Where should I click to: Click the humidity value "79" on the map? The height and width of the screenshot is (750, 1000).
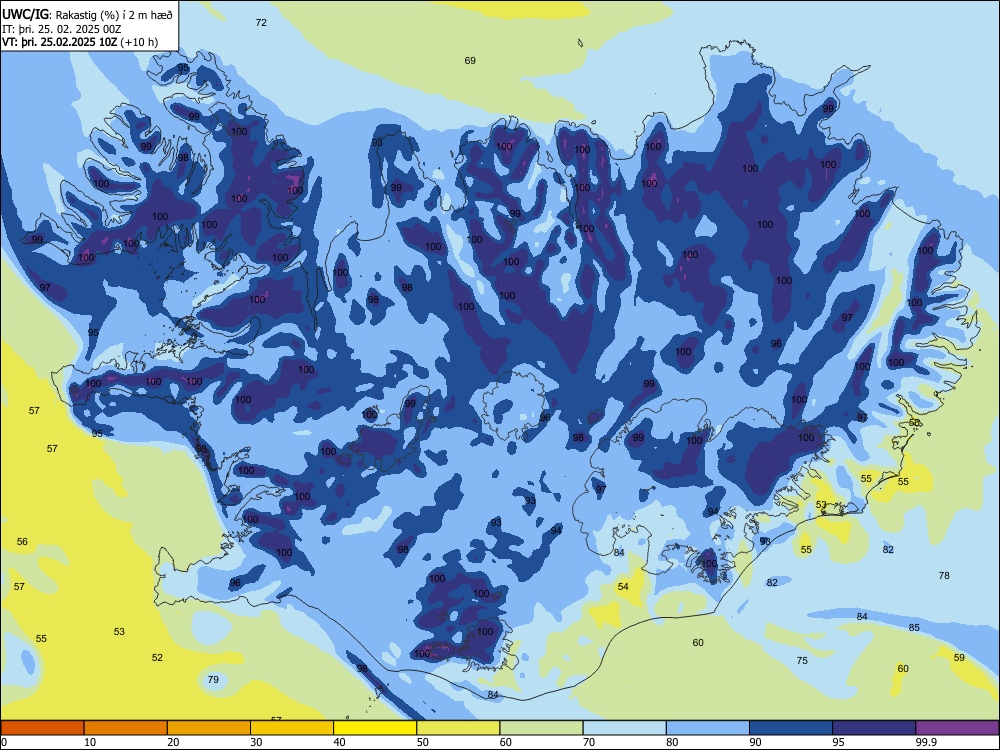(213, 679)
